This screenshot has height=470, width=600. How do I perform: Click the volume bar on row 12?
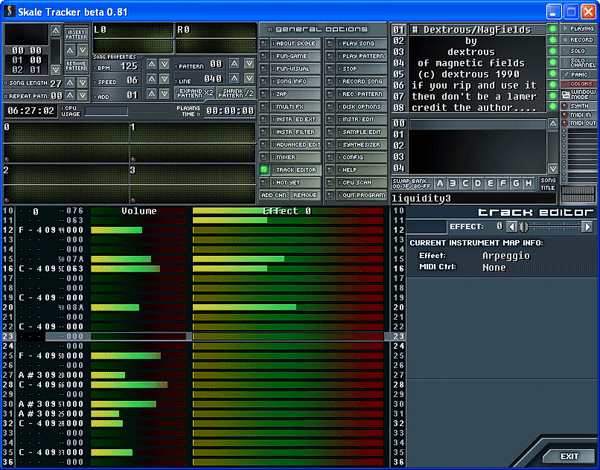(x=139, y=230)
